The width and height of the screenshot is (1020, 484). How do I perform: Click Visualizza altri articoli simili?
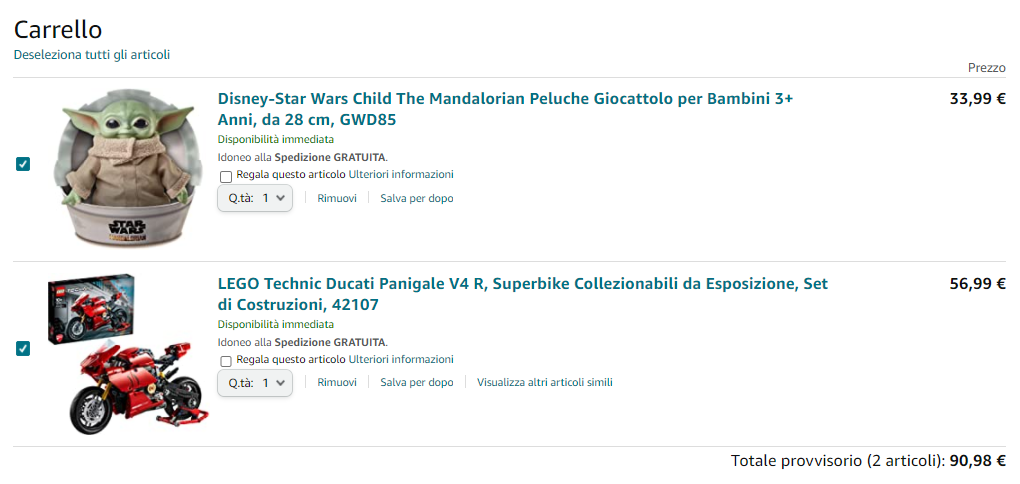pos(544,382)
